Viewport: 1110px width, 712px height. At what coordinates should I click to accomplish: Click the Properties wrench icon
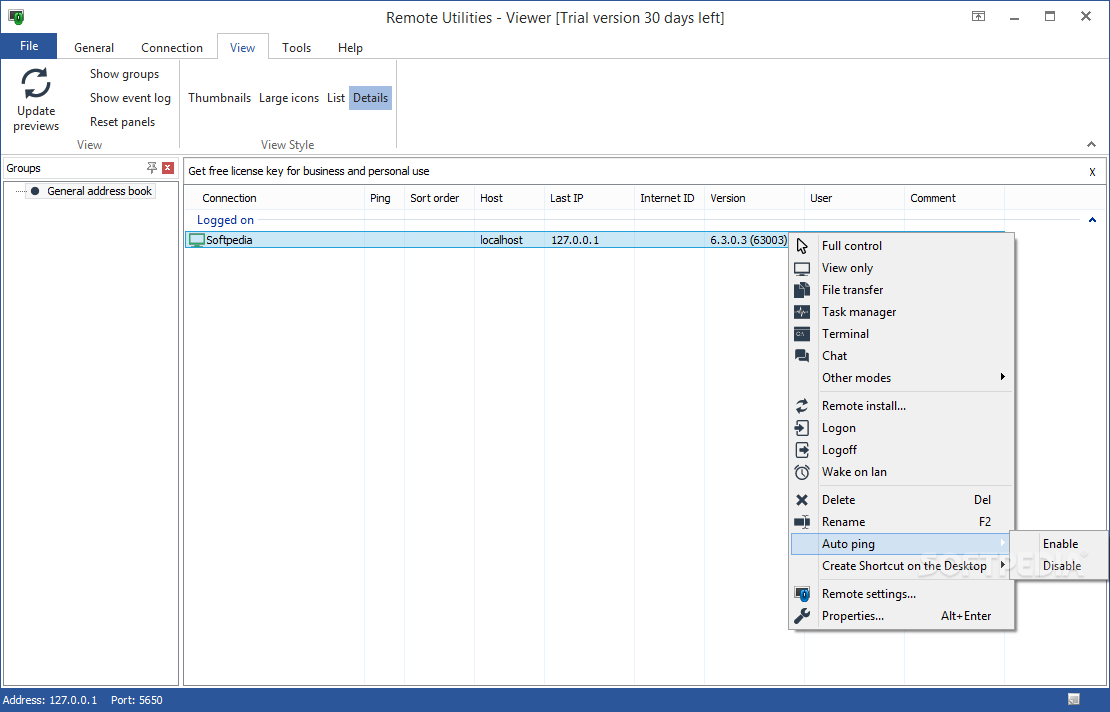tap(801, 616)
